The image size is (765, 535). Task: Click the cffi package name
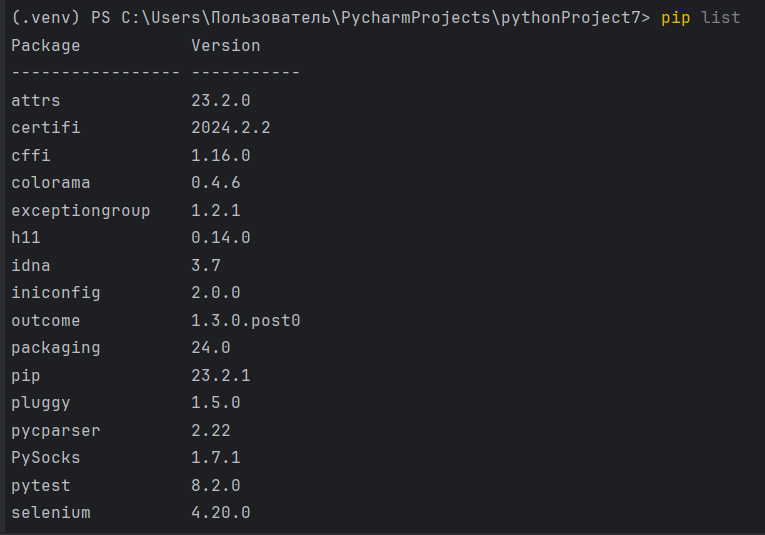[31, 155]
